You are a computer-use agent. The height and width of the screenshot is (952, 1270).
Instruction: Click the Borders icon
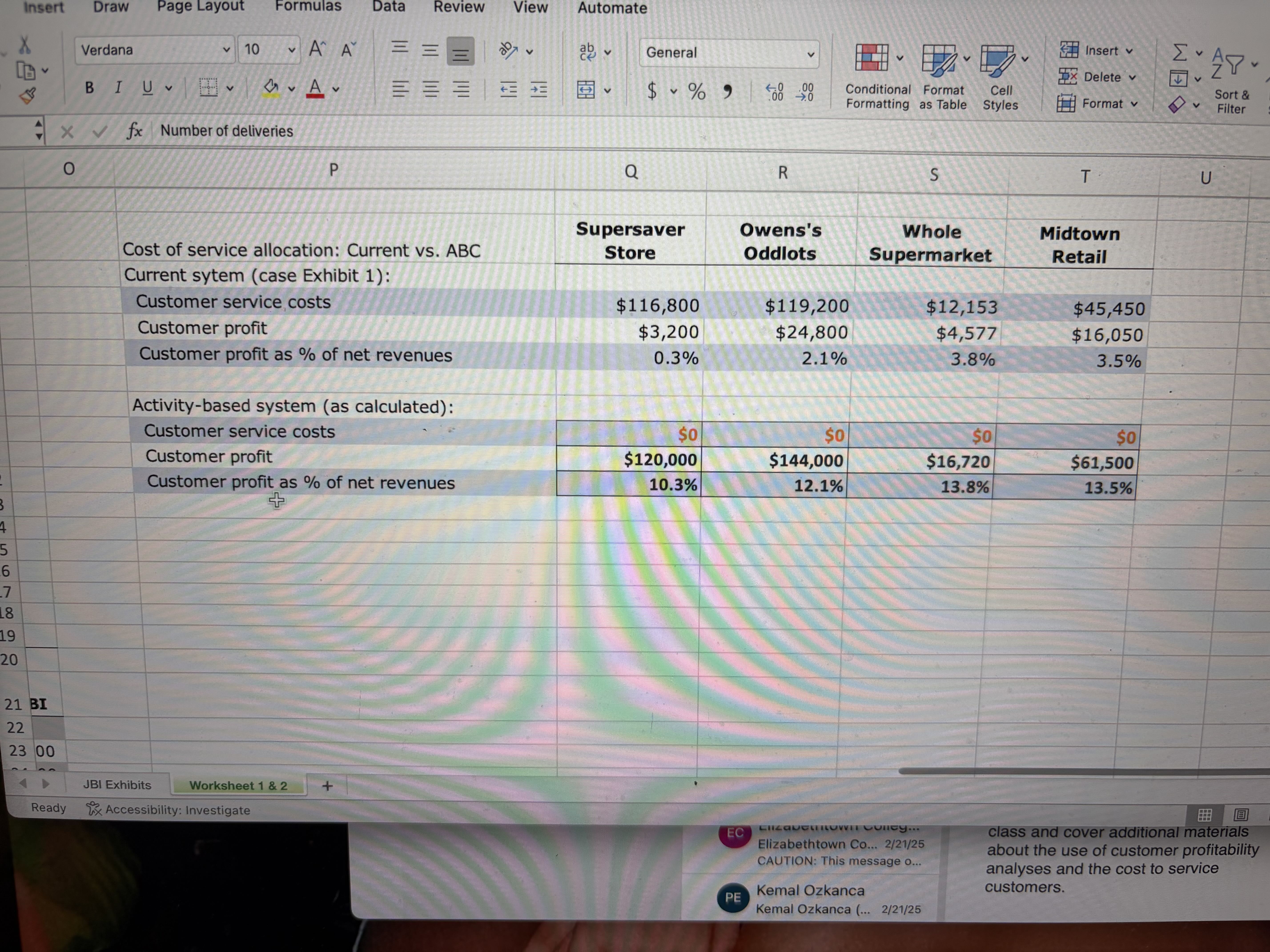click(208, 88)
